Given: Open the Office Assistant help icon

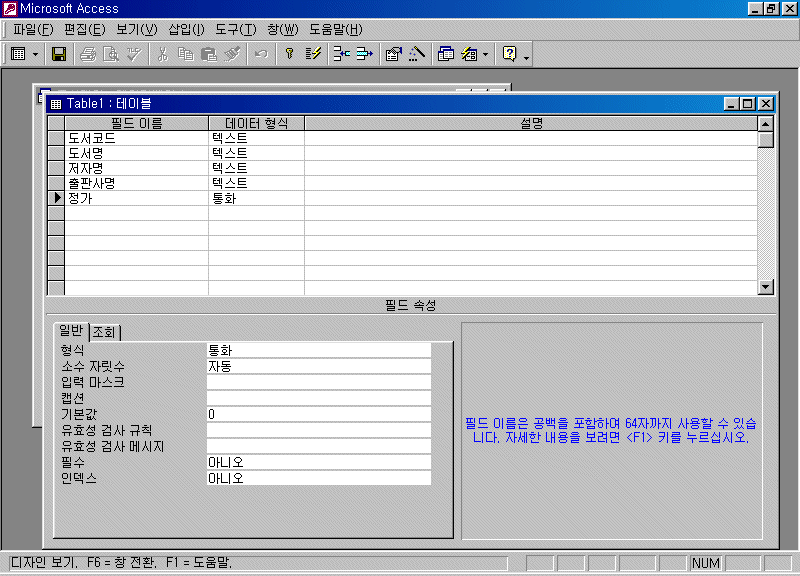Looking at the screenshot, I should [x=509, y=54].
